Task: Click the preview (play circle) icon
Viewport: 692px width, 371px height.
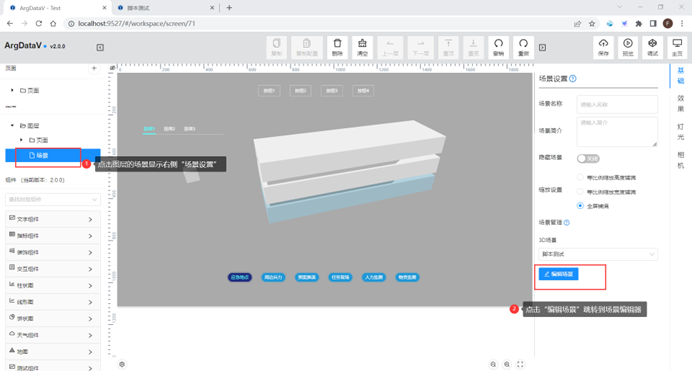Action: tap(628, 47)
